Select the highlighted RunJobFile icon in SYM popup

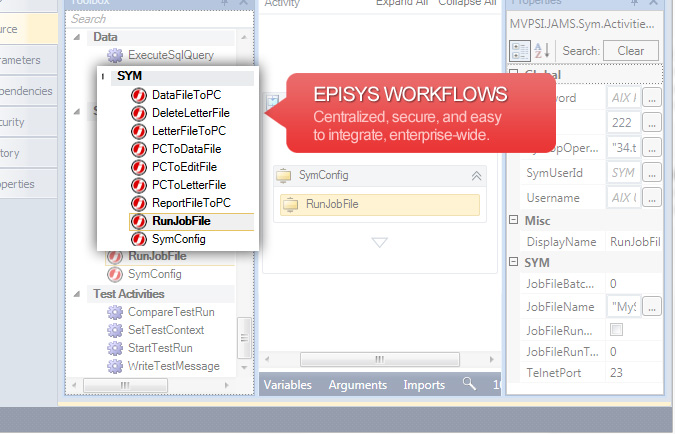coord(139,221)
